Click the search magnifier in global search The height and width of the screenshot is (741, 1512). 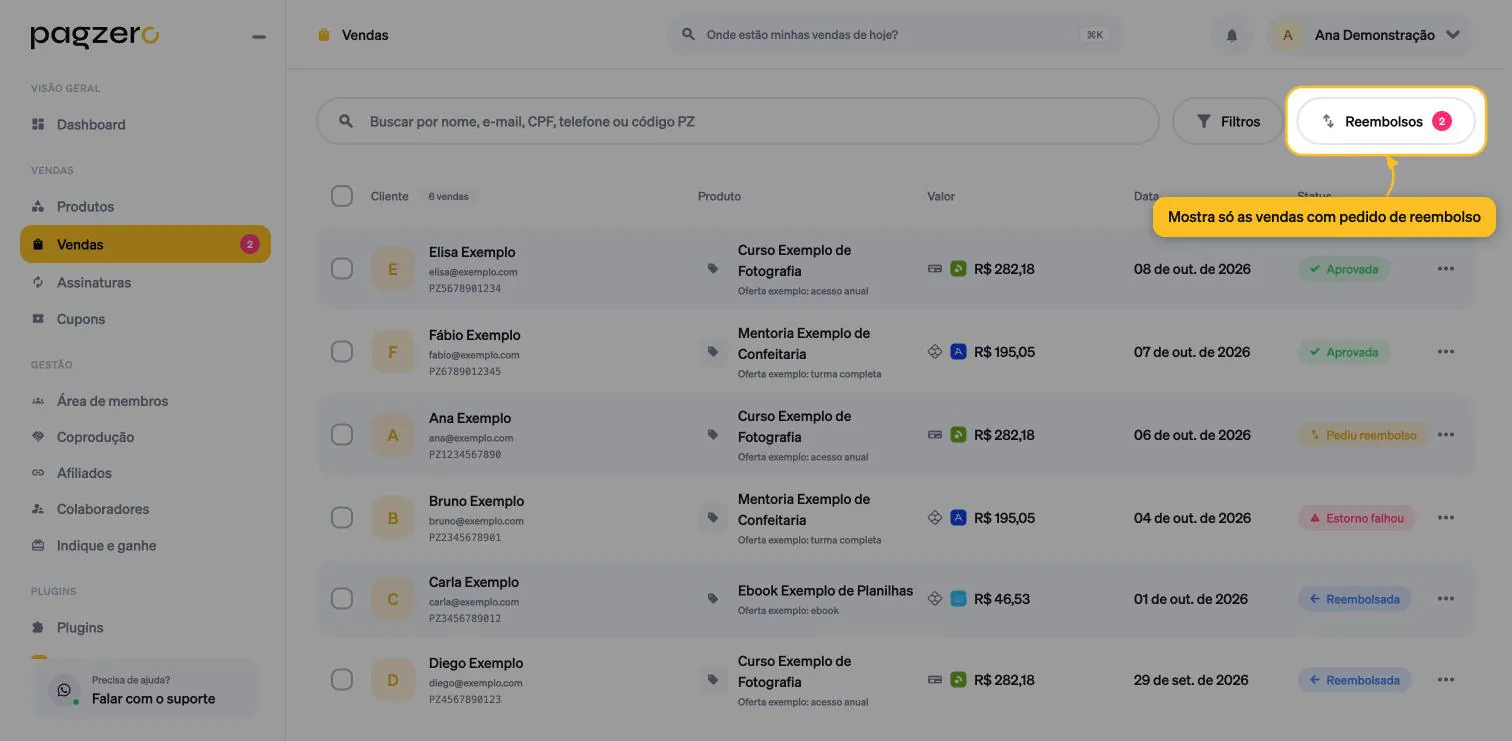(688, 35)
